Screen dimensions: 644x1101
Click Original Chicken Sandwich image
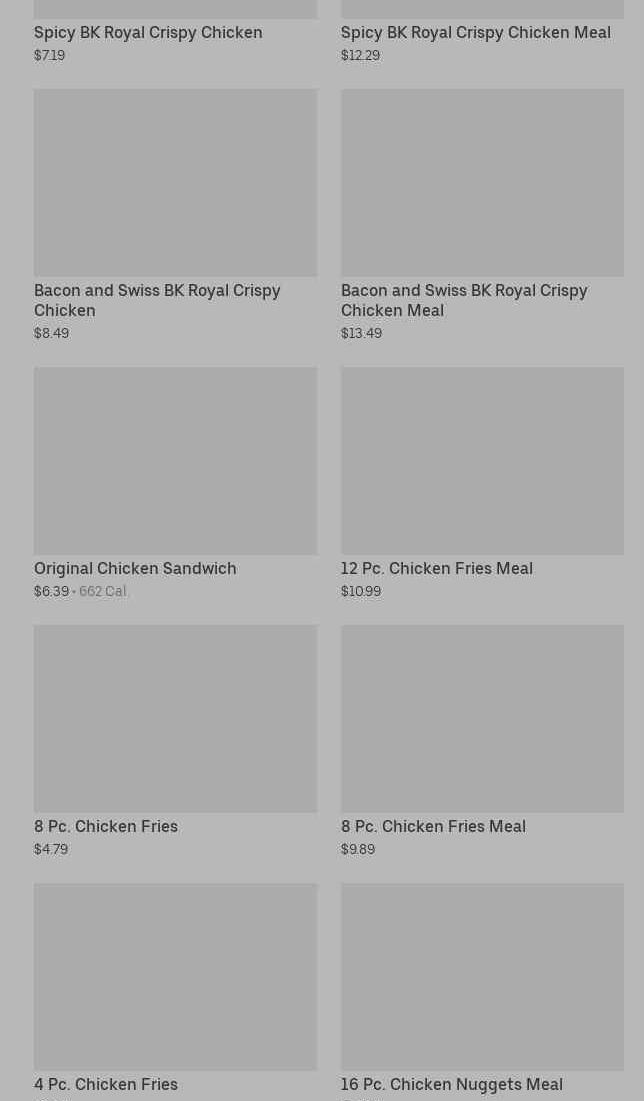coord(175,460)
